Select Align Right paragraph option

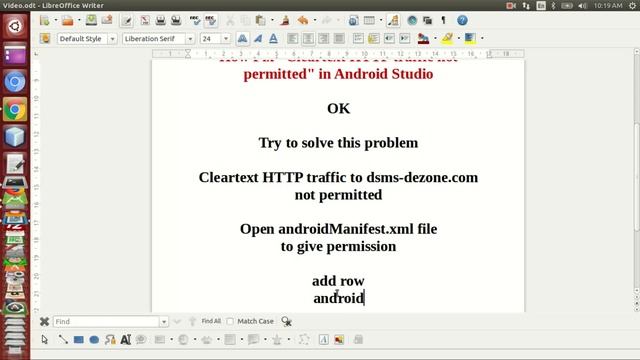coord(323,38)
